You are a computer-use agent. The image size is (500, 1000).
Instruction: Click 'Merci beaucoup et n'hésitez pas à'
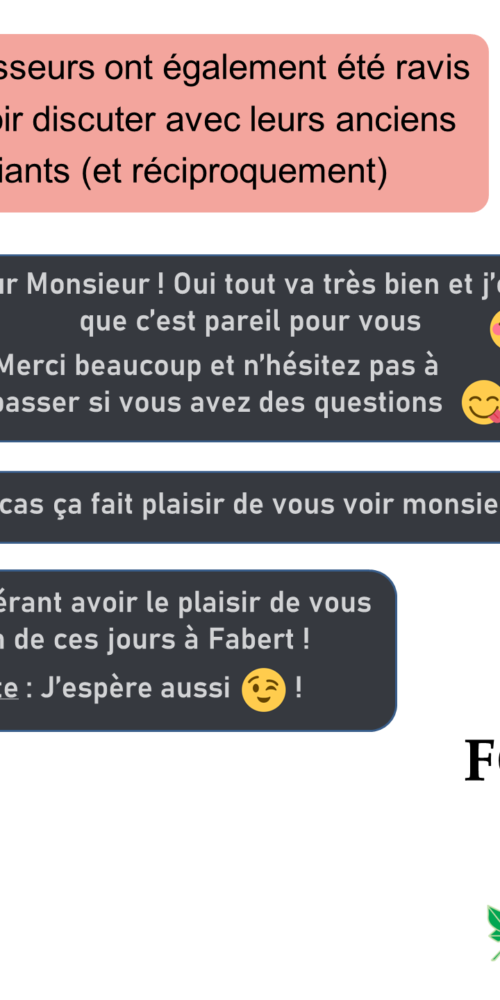(218, 365)
